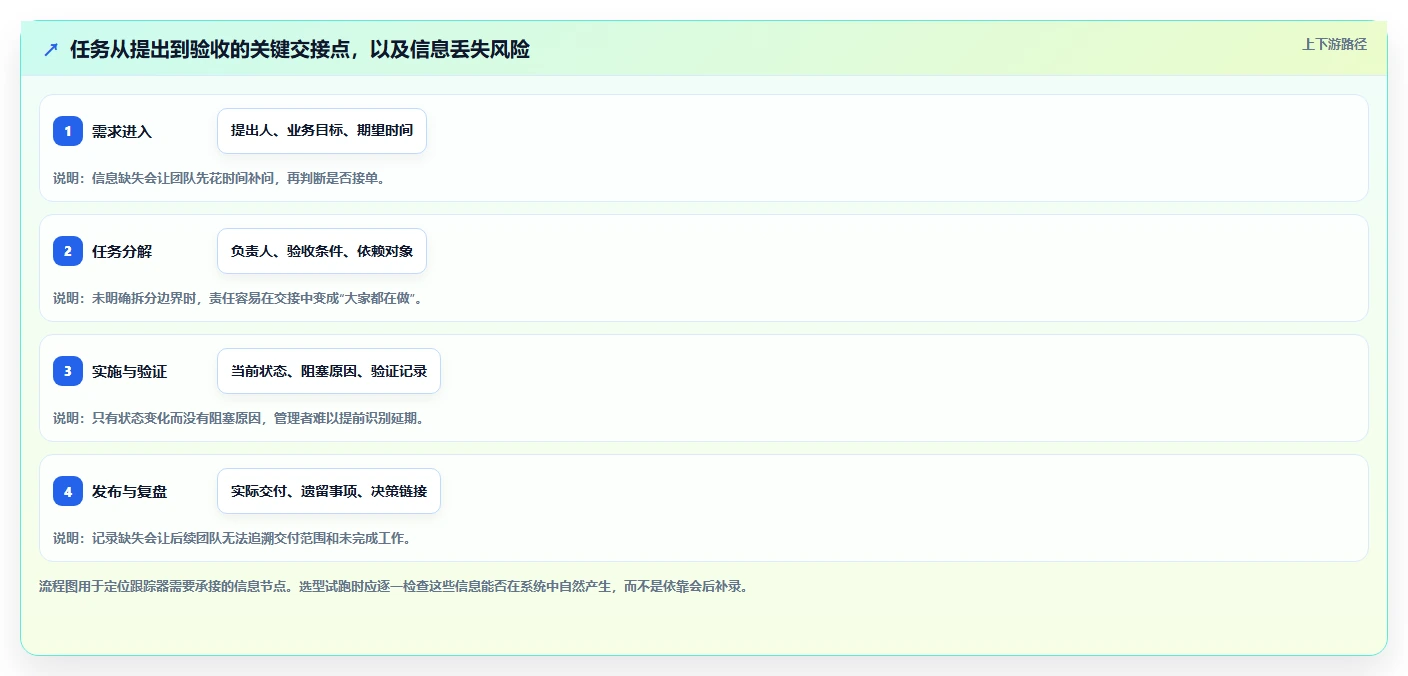The width and height of the screenshot is (1408, 676).
Task: Select the 需求进入 step name
Action: click(x=122, y=131)
